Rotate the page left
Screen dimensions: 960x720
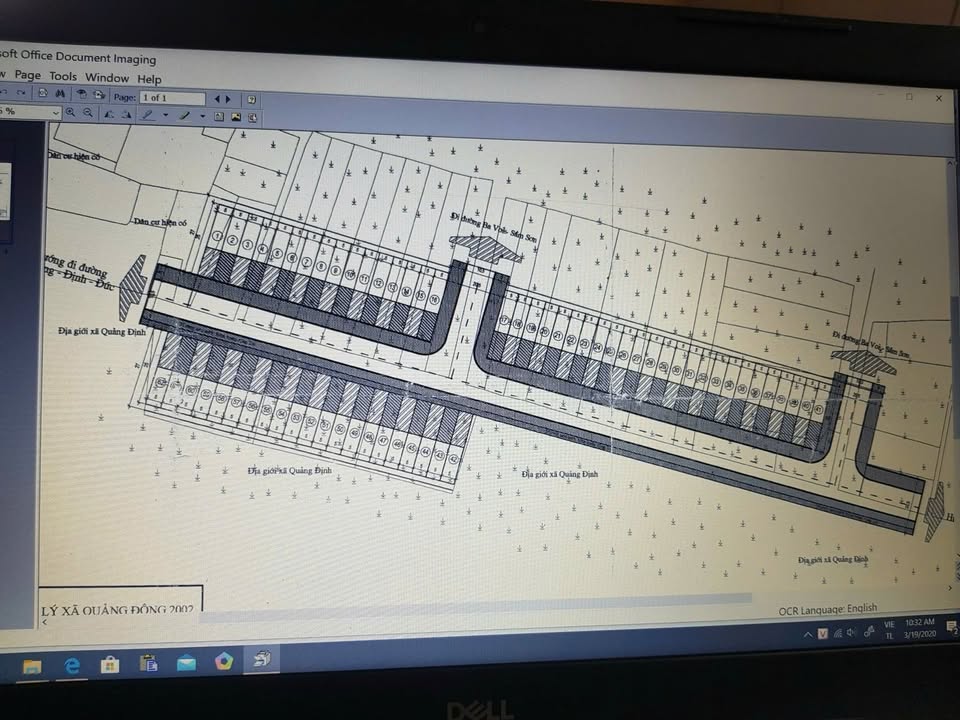pos(109,114)
